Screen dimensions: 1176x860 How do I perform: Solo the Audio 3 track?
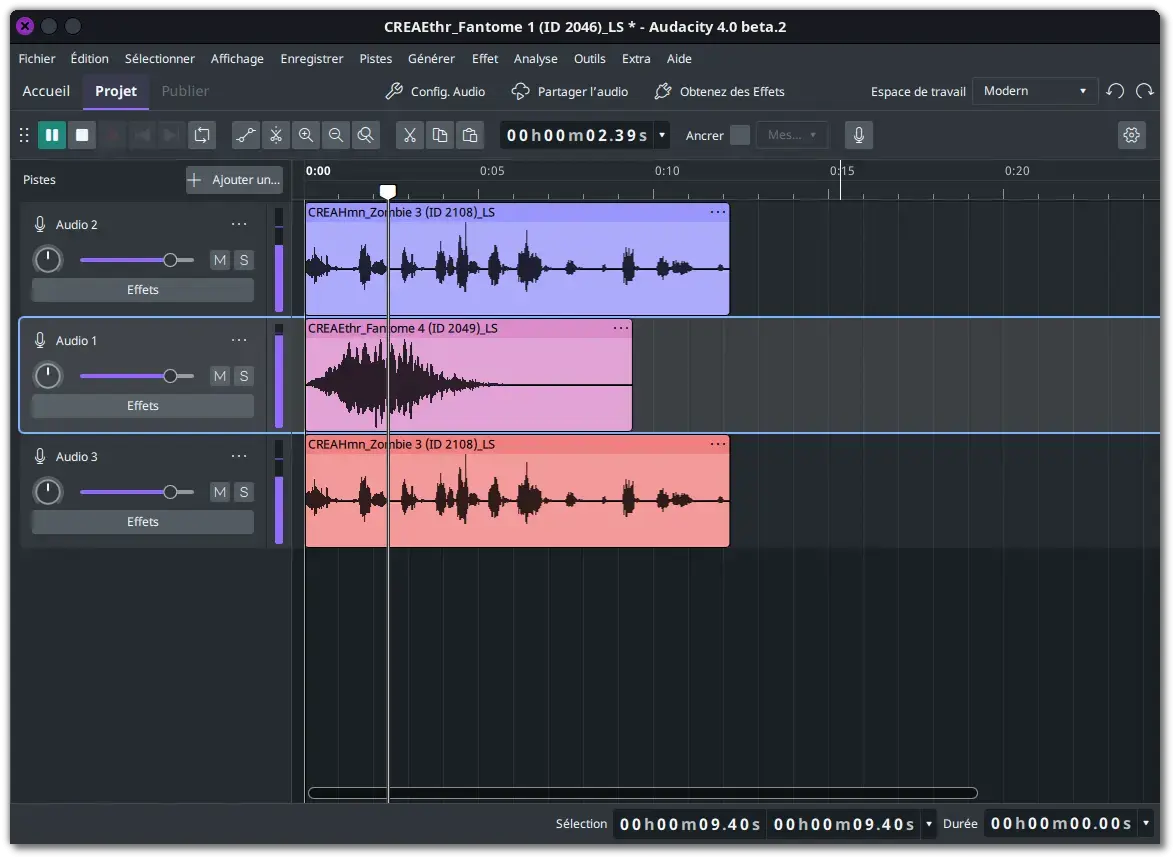point(244,493)
